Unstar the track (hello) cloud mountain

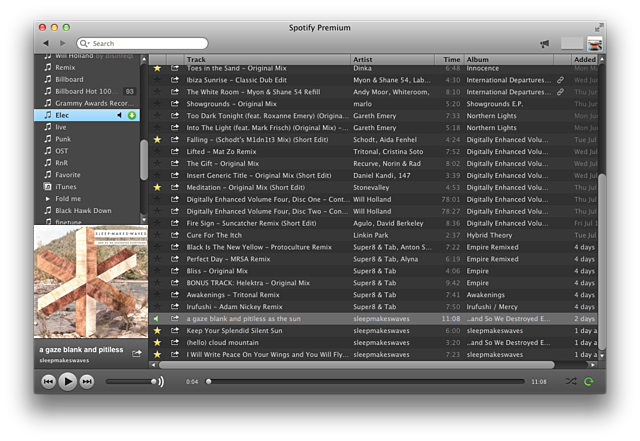pyautogui.click(x=157, y=343)
